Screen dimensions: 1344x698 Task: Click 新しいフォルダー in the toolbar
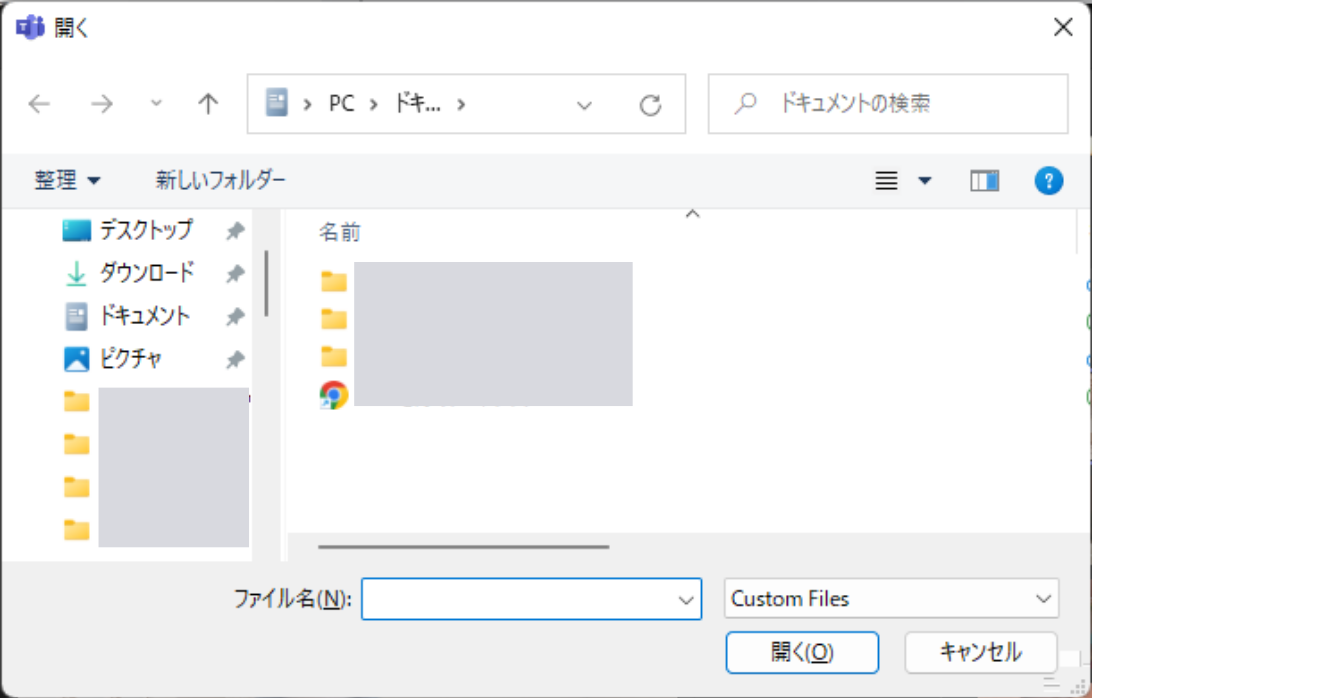click(x=220, y=181)
